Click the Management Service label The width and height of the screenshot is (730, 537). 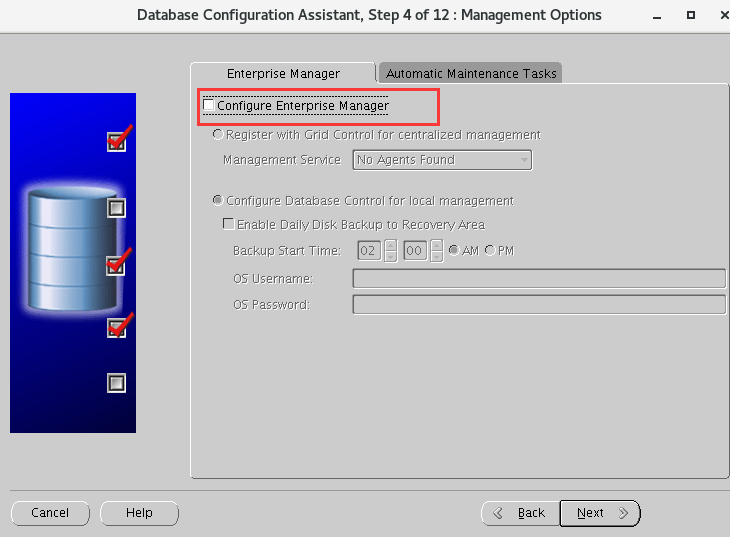point(282,160)
